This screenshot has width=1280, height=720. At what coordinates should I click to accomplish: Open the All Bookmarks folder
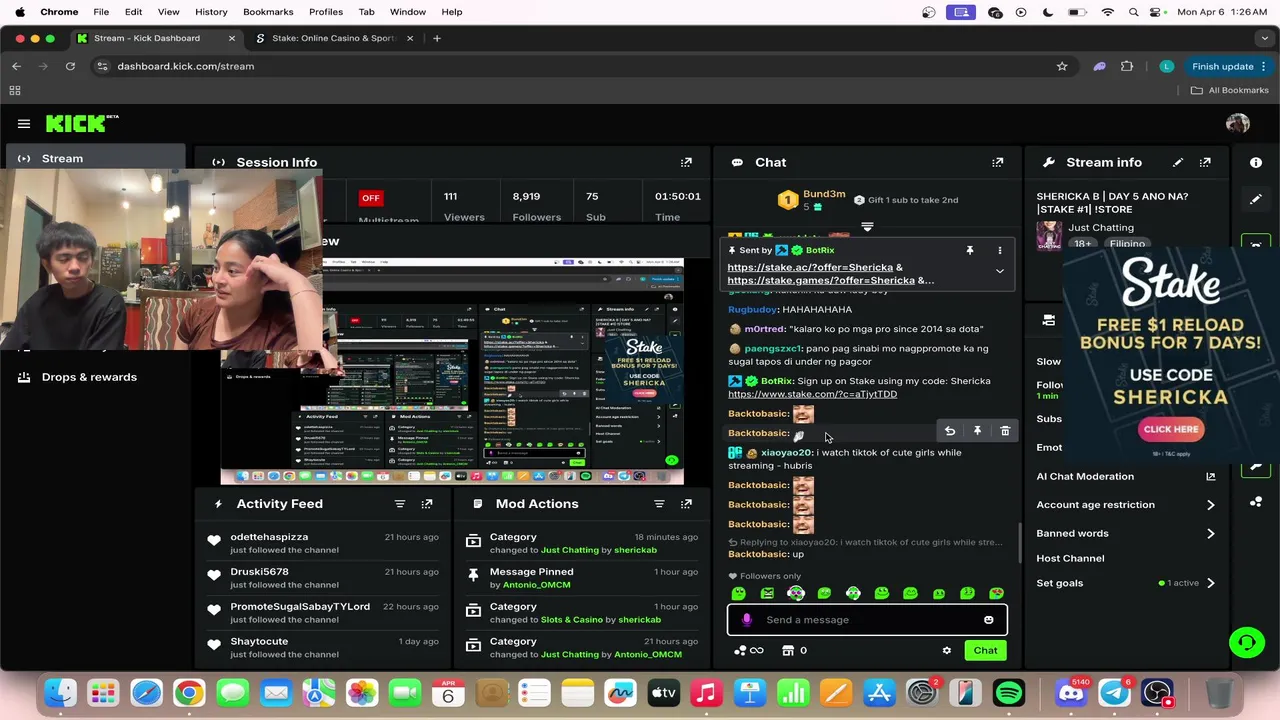point(1230,90)
